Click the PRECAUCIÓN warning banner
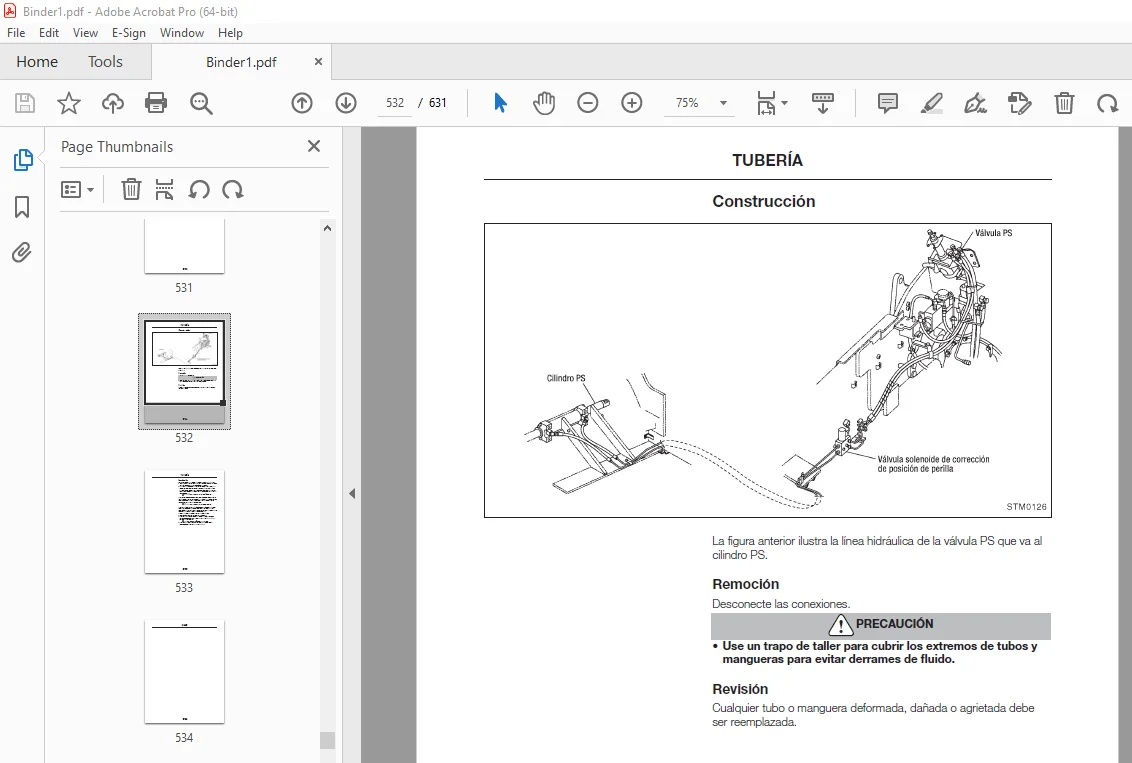This screenshot has height=763, width=1132. point(881,625)
